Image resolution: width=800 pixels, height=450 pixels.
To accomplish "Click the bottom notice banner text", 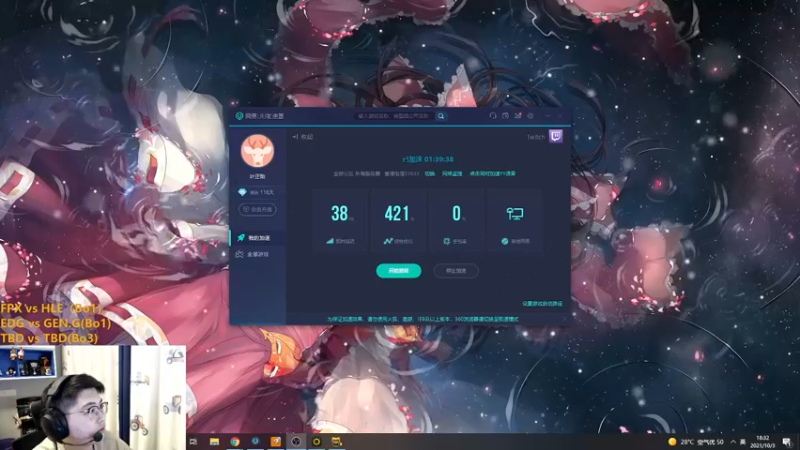I will (422, 319).
